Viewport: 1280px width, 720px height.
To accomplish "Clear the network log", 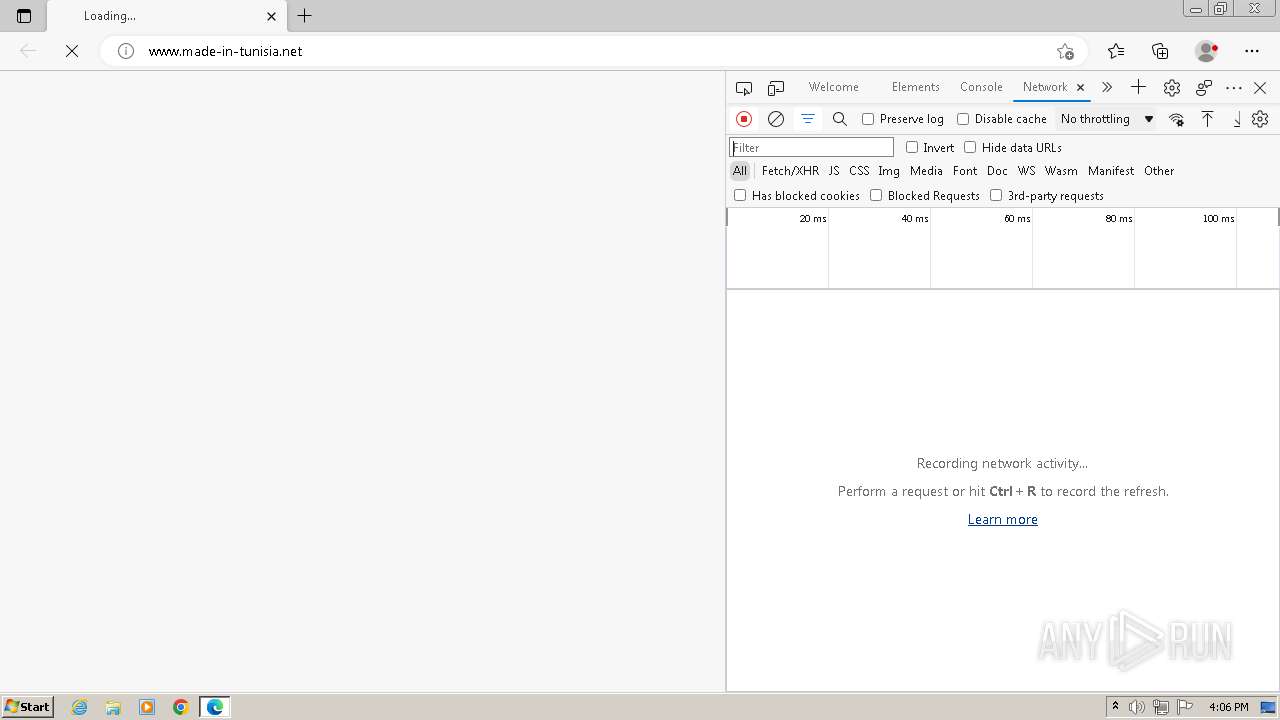I will tap(776, 119).
